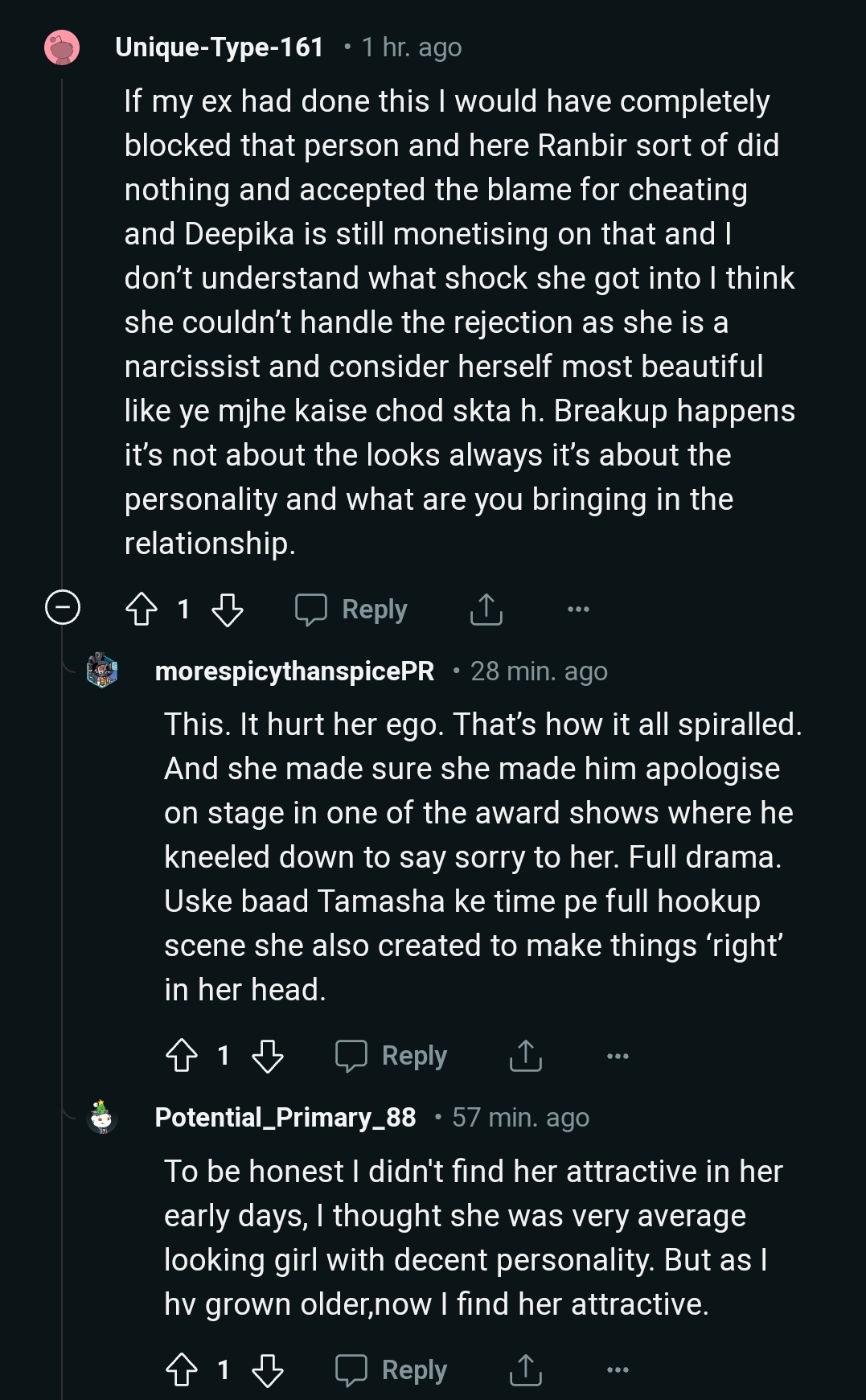This screenshot has height=1400, width=866.
Task: View Unique-Type-161's pink avatar
Action: coord(62,47)
